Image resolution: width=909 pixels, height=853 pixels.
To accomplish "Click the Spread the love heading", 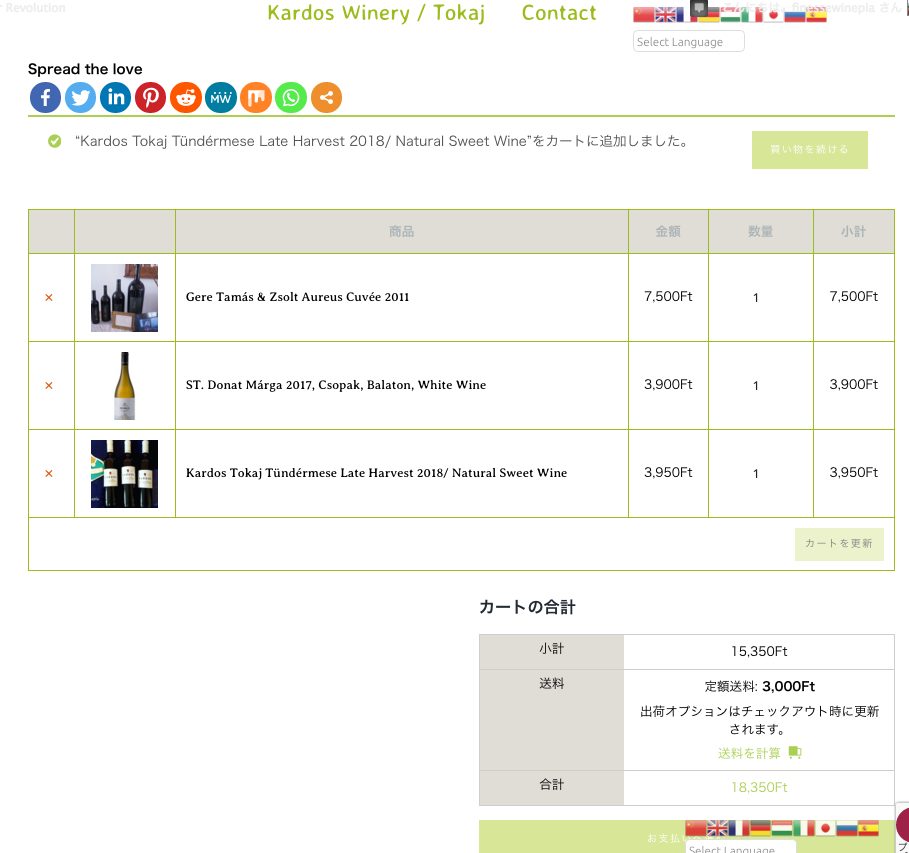I will (85, 69).
